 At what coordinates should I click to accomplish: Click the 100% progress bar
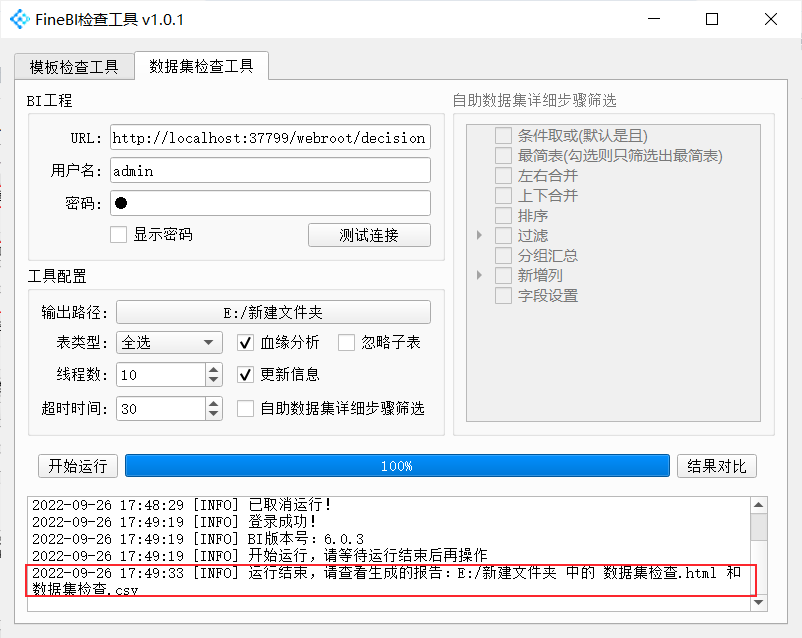click(x=397, y=466)
